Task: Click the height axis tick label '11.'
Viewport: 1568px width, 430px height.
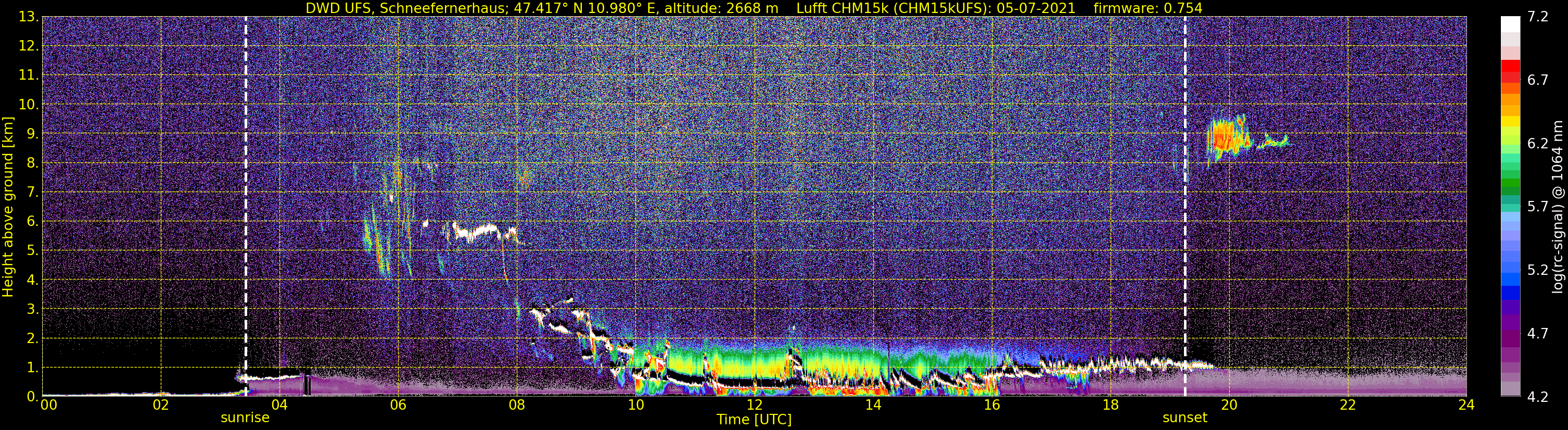Action: (x=29, y=75)
